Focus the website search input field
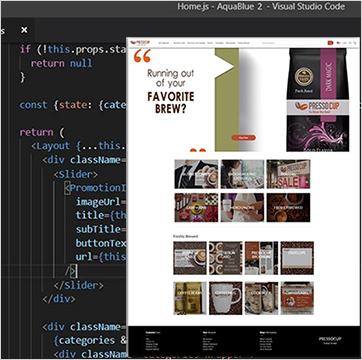The image size is (362, 360). (x=294, y=43)
